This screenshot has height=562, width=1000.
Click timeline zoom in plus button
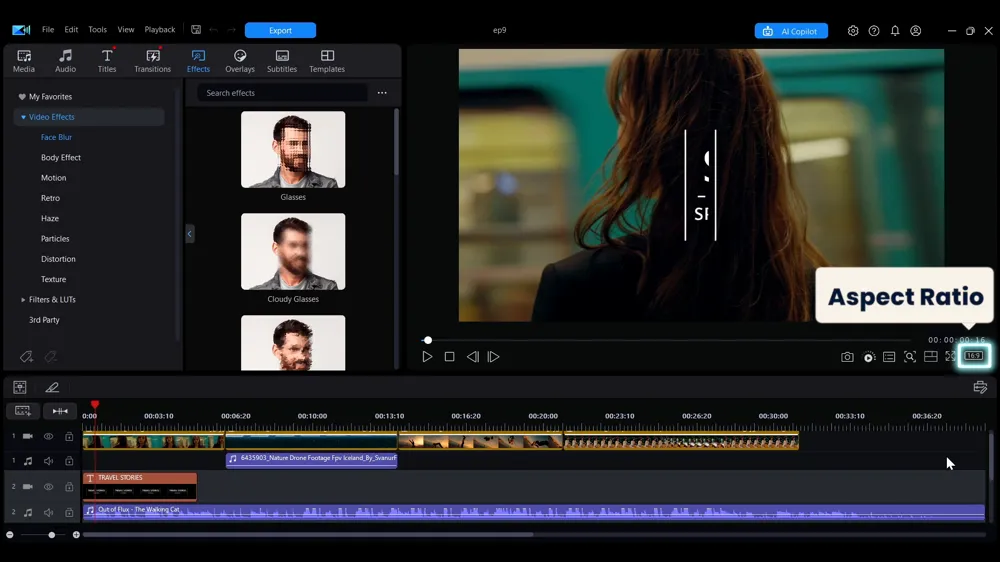point(76,535)
